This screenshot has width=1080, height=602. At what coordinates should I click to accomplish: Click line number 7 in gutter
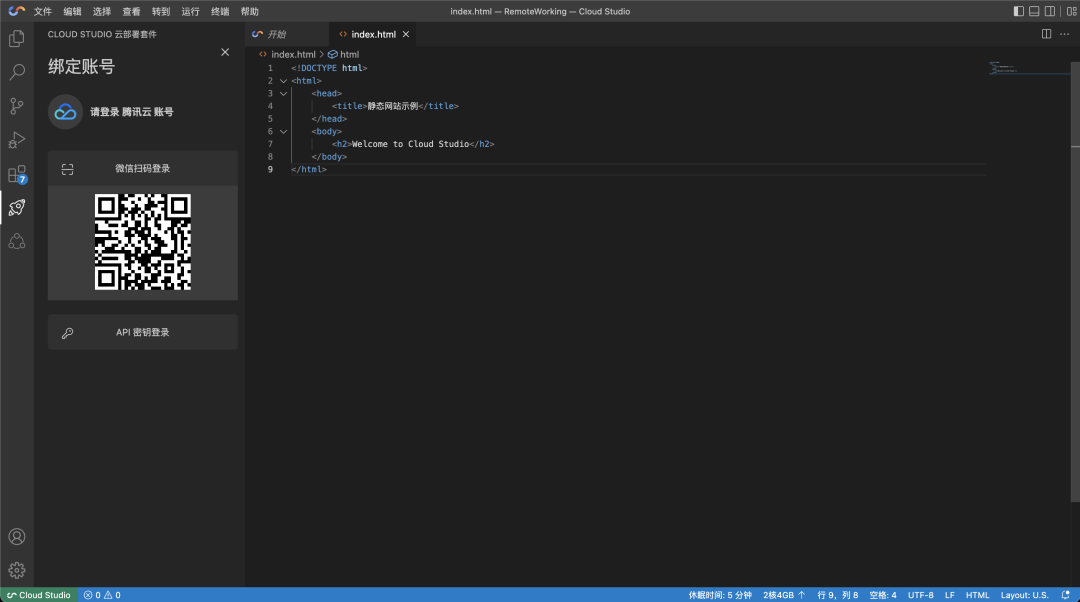(270, 144)
